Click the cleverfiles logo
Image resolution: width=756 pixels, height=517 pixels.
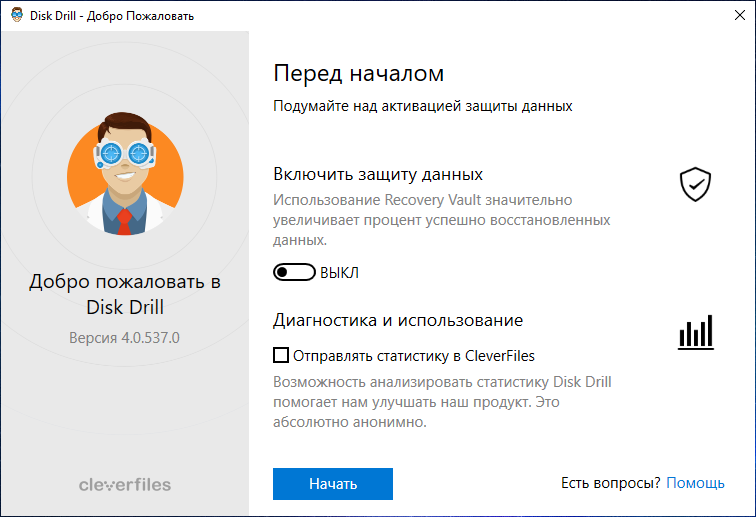tap(125, 485)
